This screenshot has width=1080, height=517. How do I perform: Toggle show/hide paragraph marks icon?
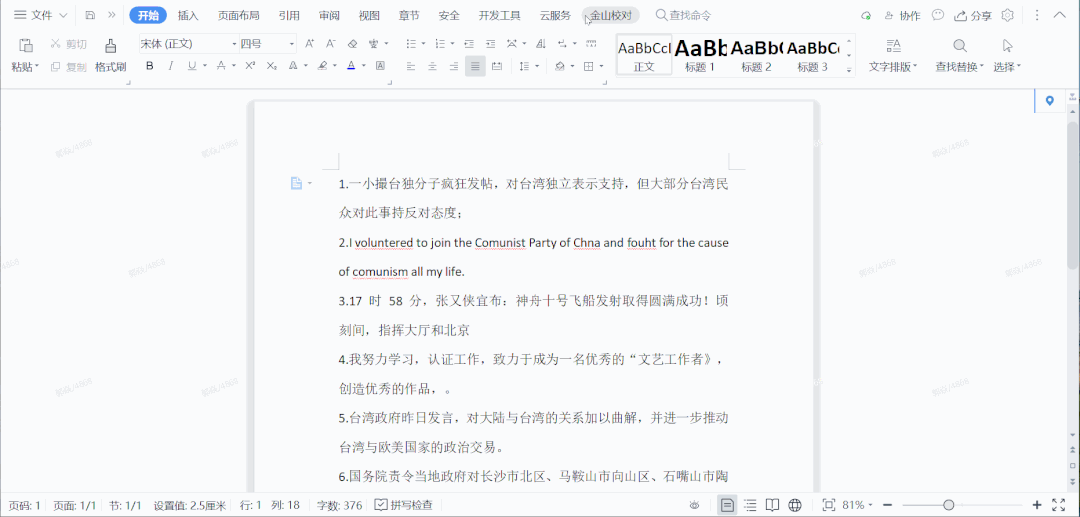point(563,44)
